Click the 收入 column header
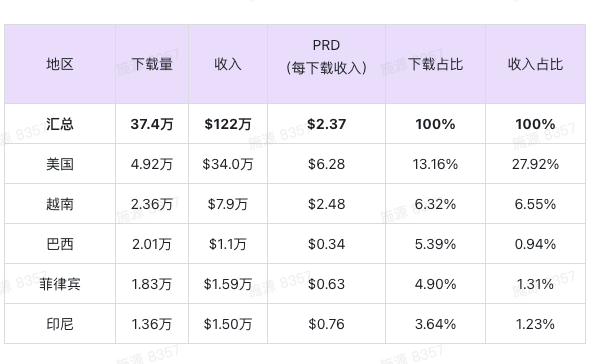The height and width of the screenshot is (364, 593). 228,64
